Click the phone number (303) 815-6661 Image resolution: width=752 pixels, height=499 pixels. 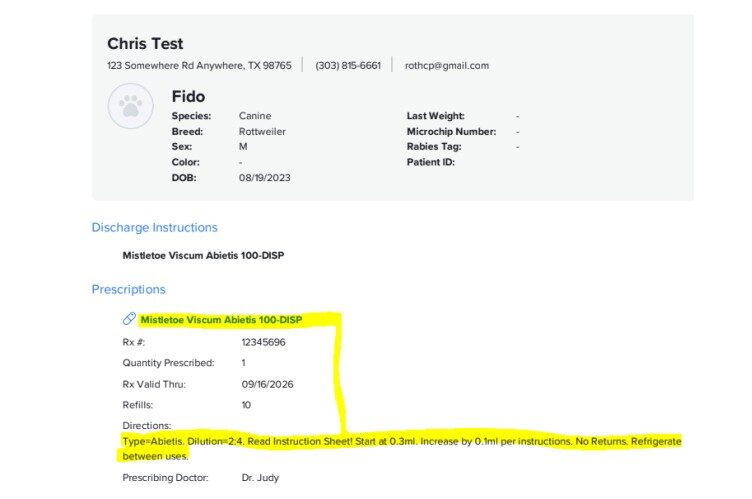click(x=348, y=65)
